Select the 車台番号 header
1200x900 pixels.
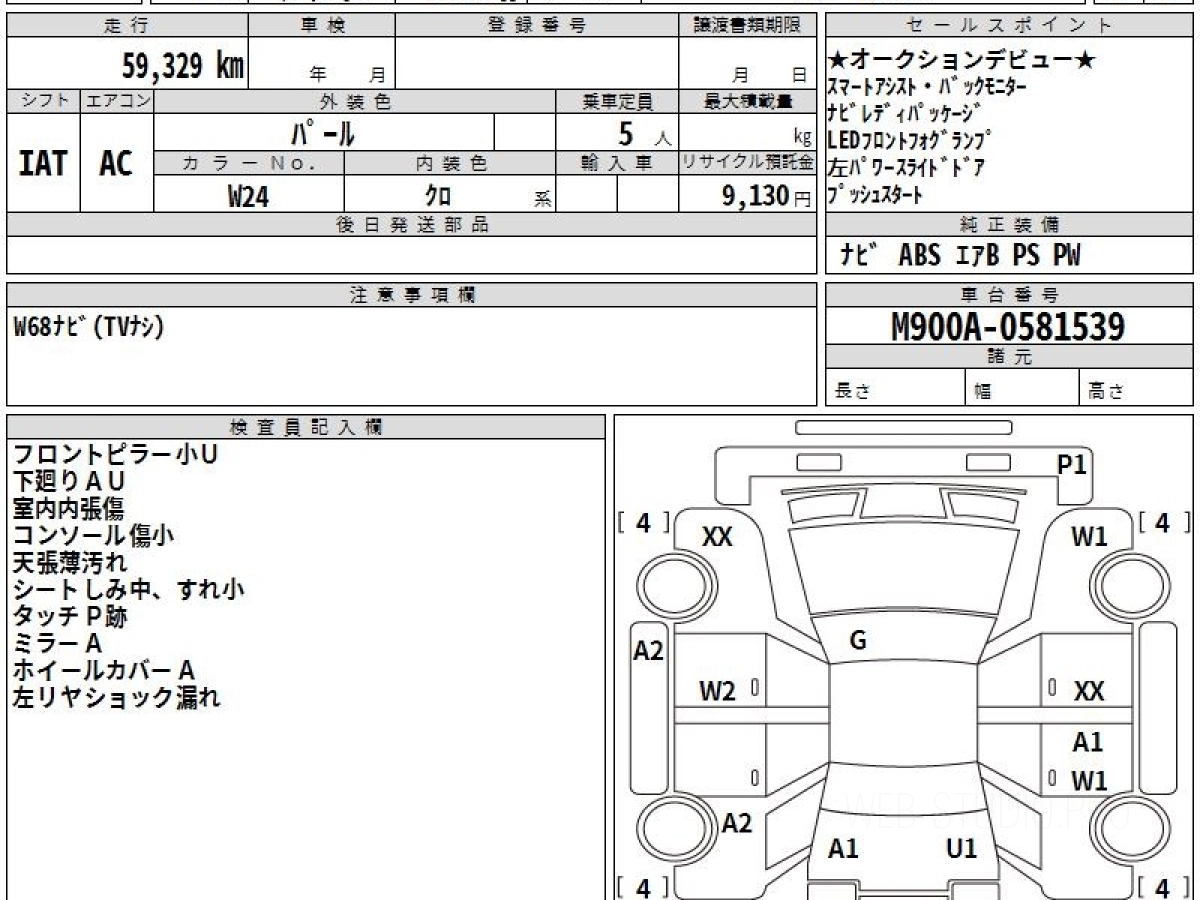pos(1009,295)
